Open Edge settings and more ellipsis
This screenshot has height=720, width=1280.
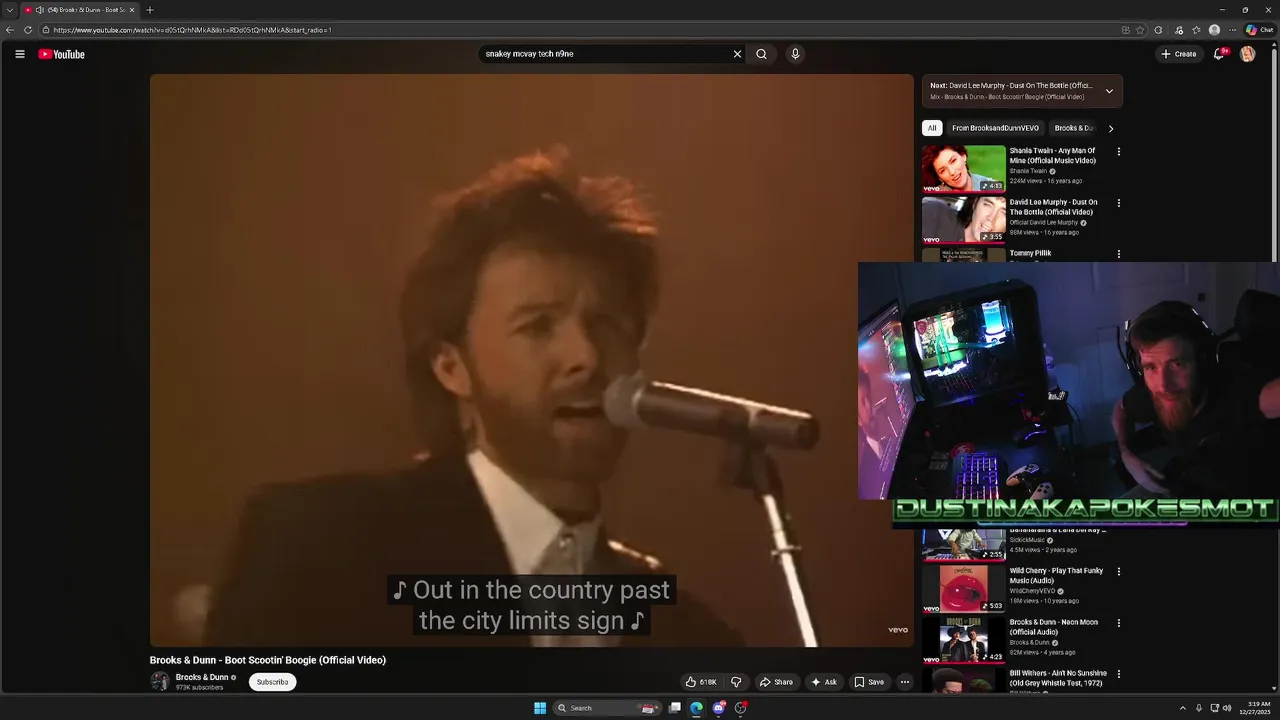[x=1232, y=30]
